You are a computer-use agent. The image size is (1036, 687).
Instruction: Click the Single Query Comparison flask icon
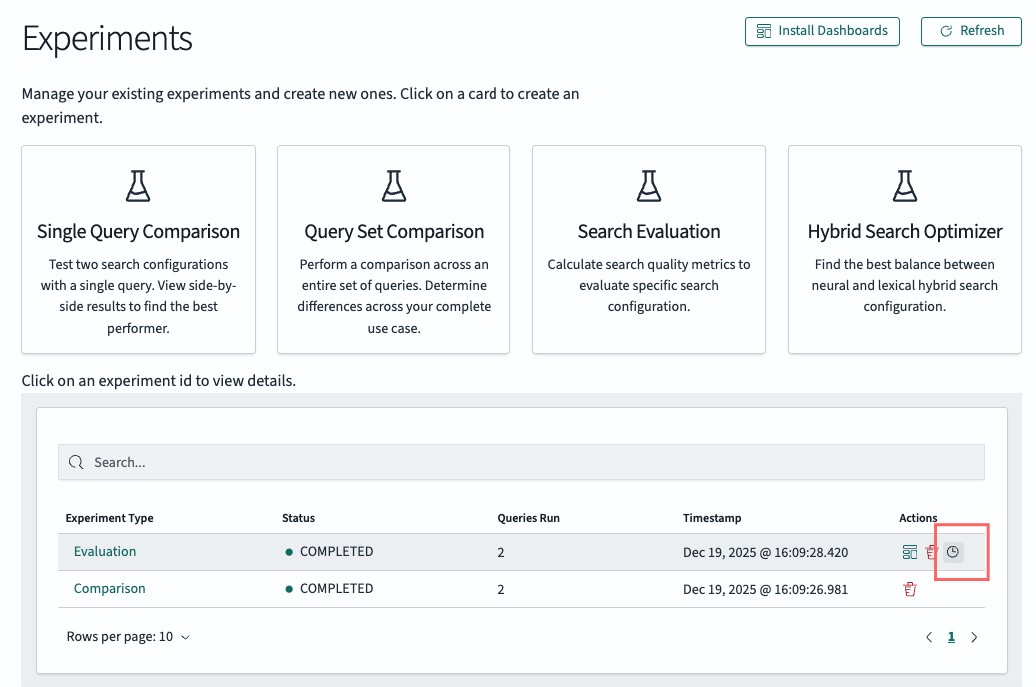(x=138, y=186)
